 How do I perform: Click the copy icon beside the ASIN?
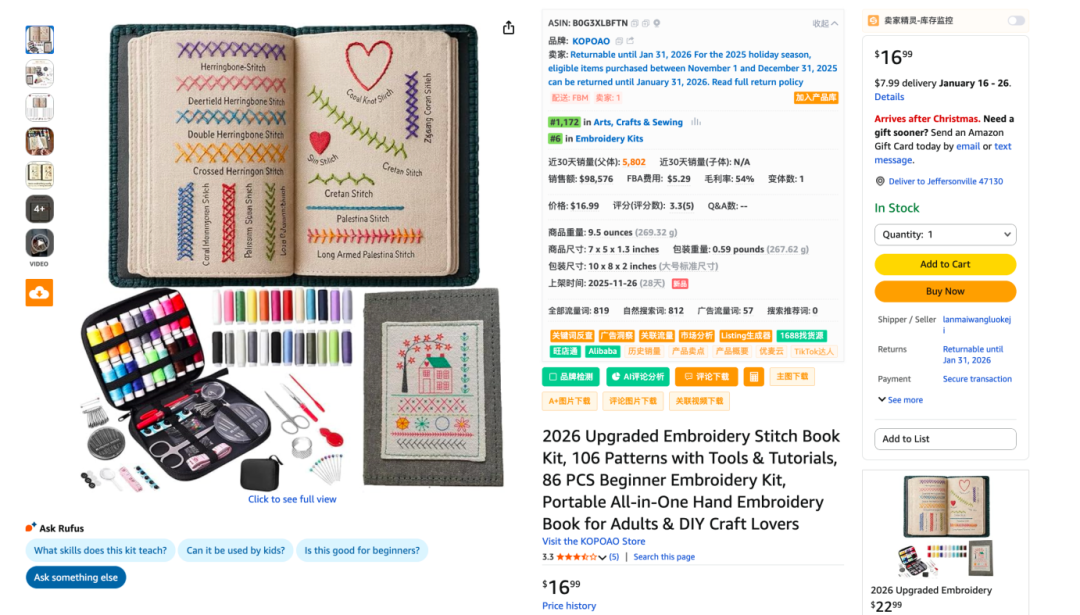[x=636, y=23]
